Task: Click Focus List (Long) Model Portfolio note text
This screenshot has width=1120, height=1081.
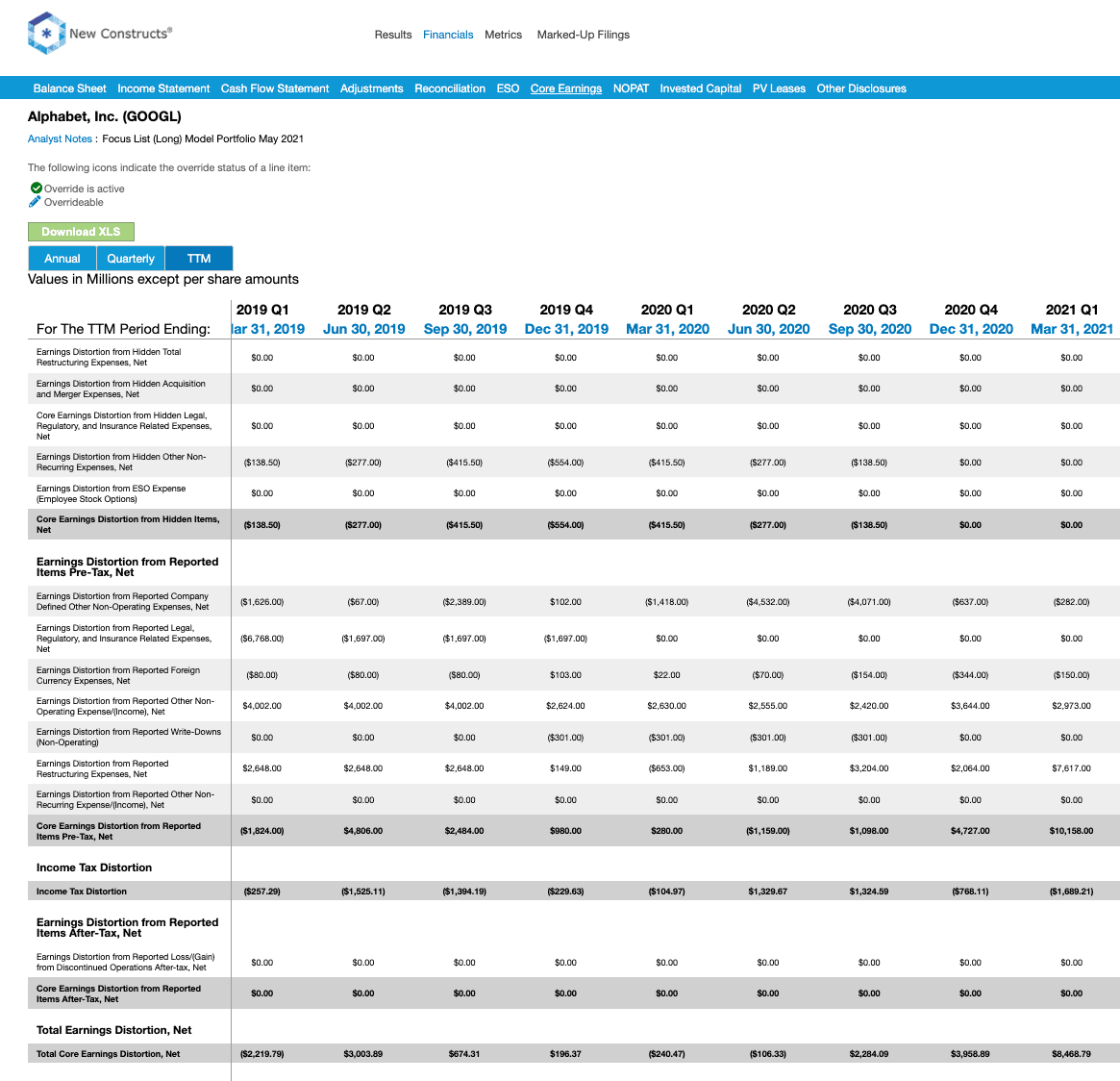Action: 202,138
